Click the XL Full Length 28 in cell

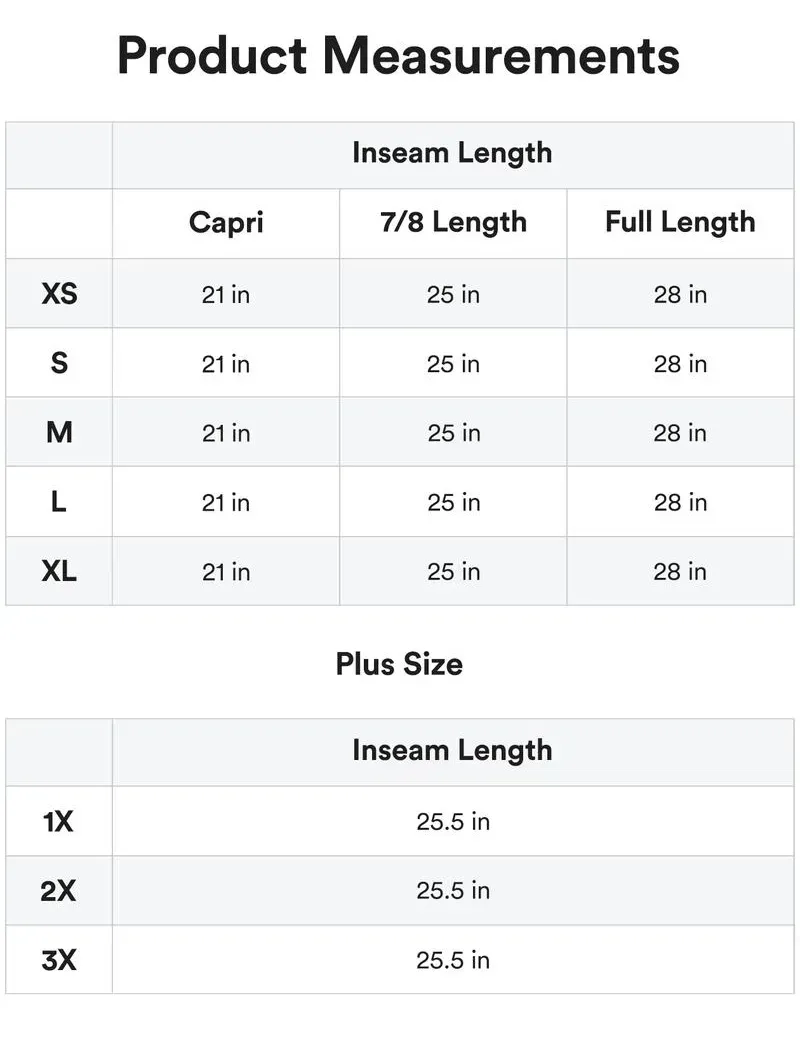point(680,572)
